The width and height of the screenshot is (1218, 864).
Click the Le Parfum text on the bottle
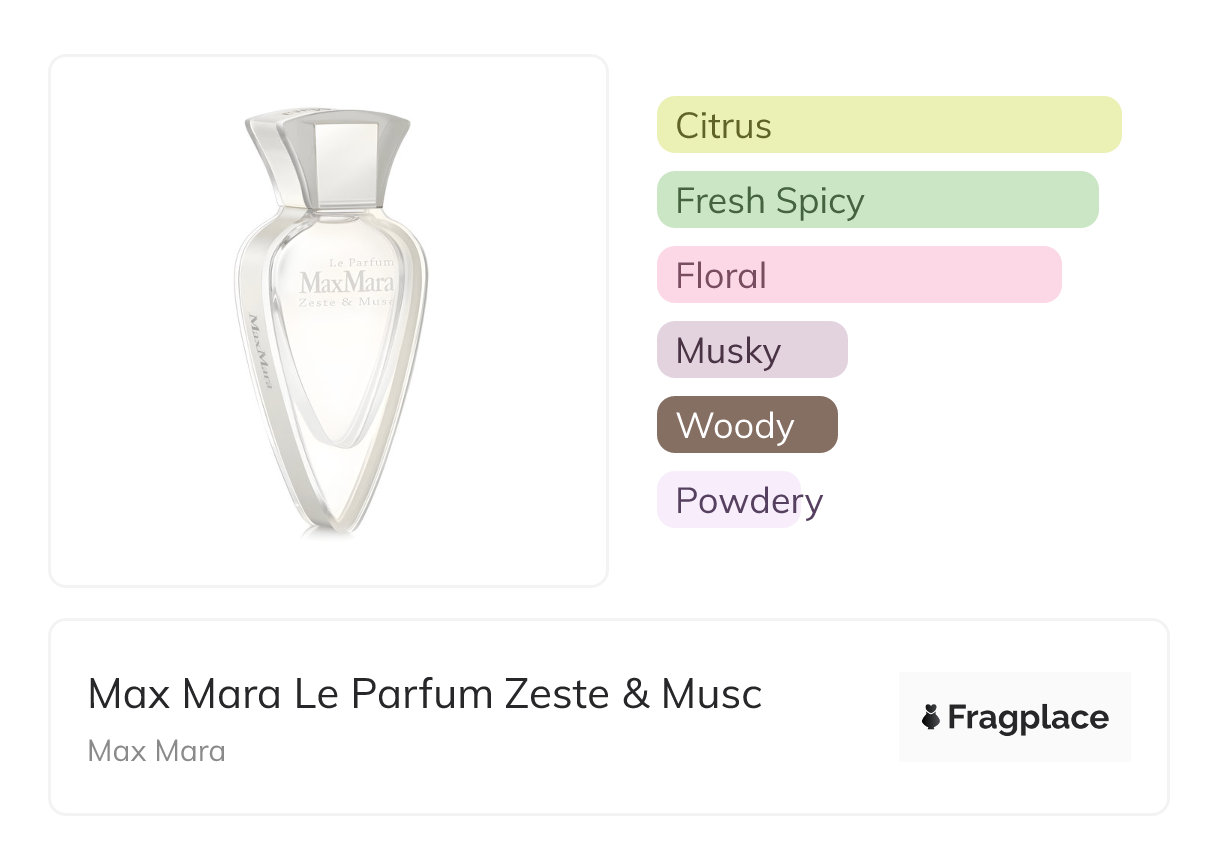(x=362, y=262)
